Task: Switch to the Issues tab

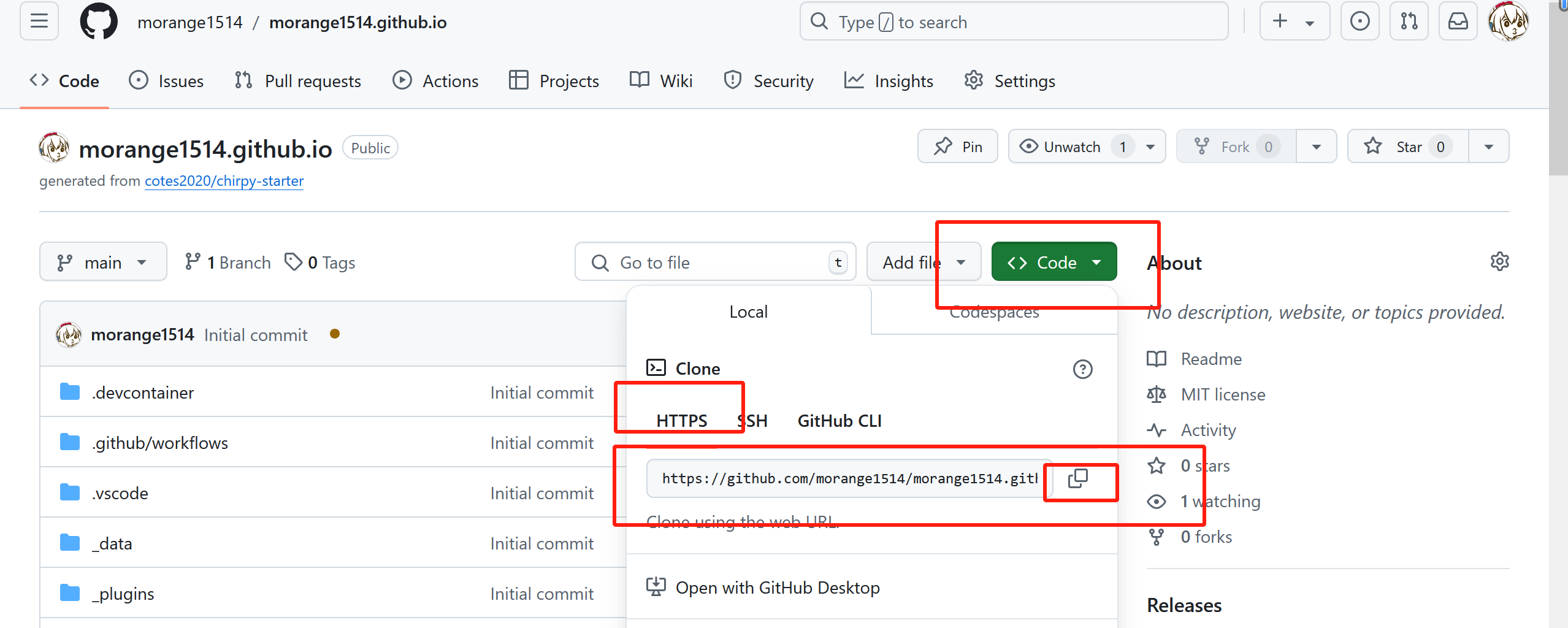Action: (166, 81)
